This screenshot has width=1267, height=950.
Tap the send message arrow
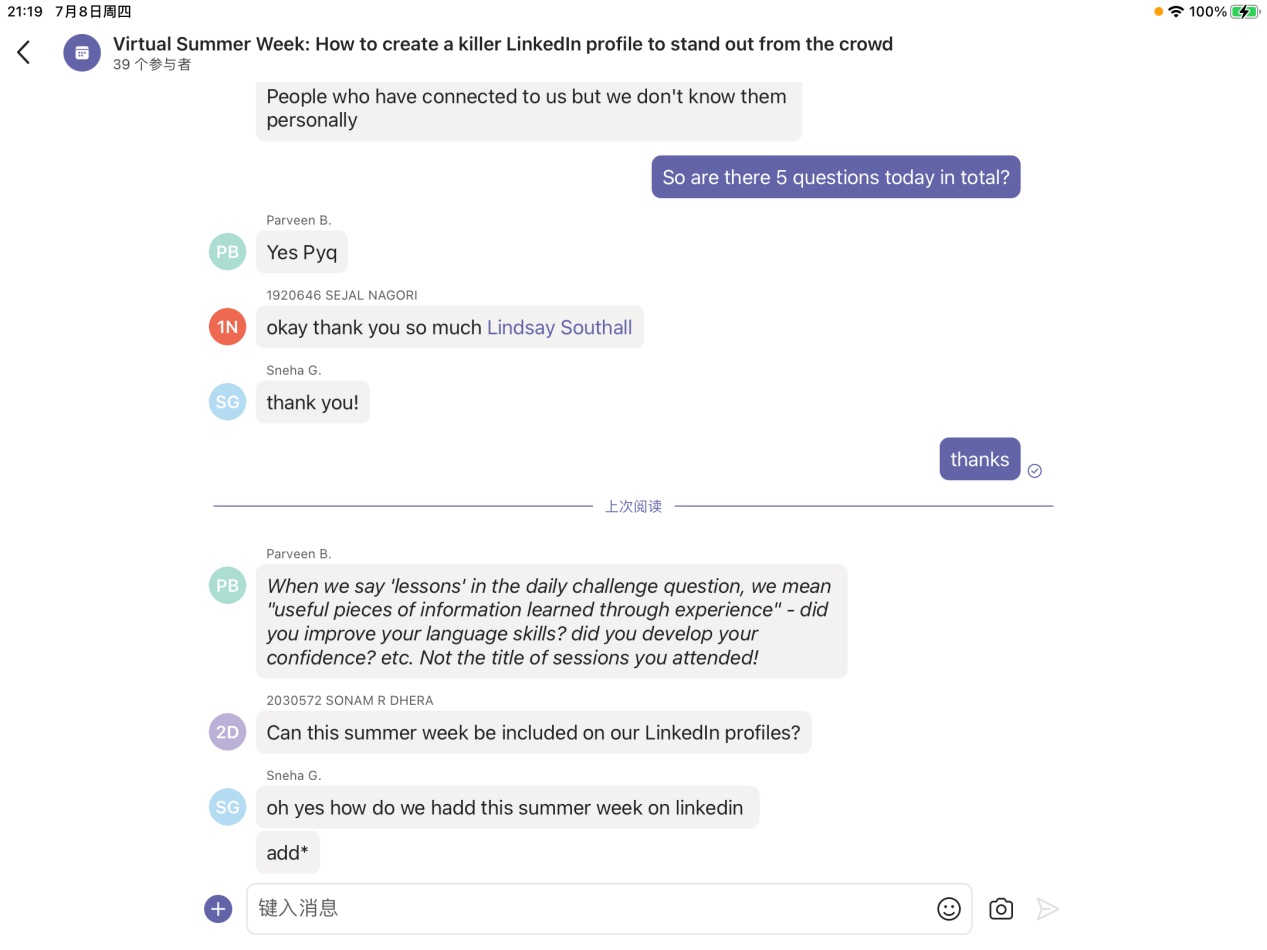1047,909
